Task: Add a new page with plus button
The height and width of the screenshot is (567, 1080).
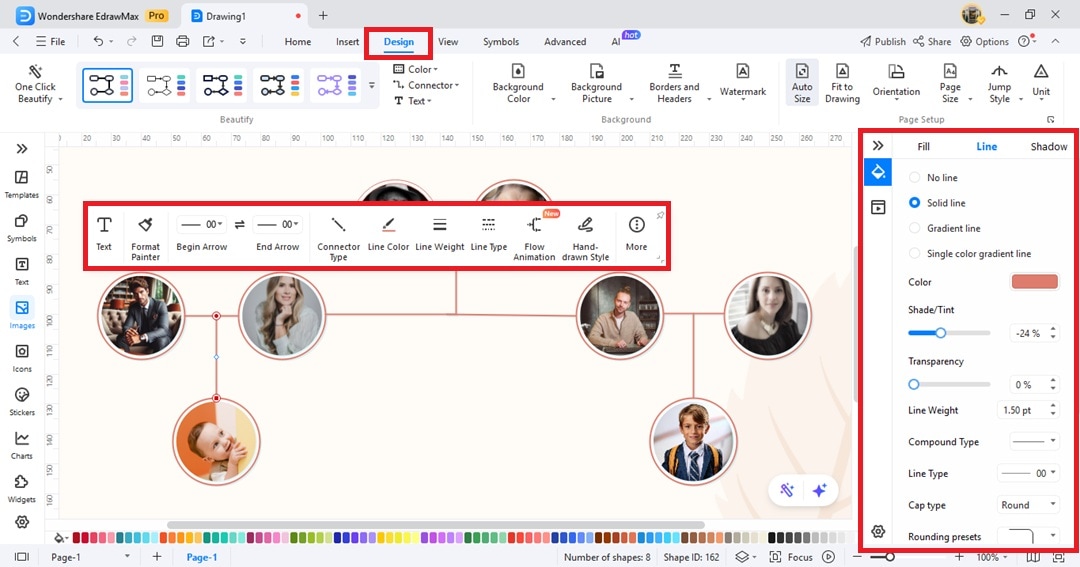Action: pyautogui.click(x=157, y=557)
